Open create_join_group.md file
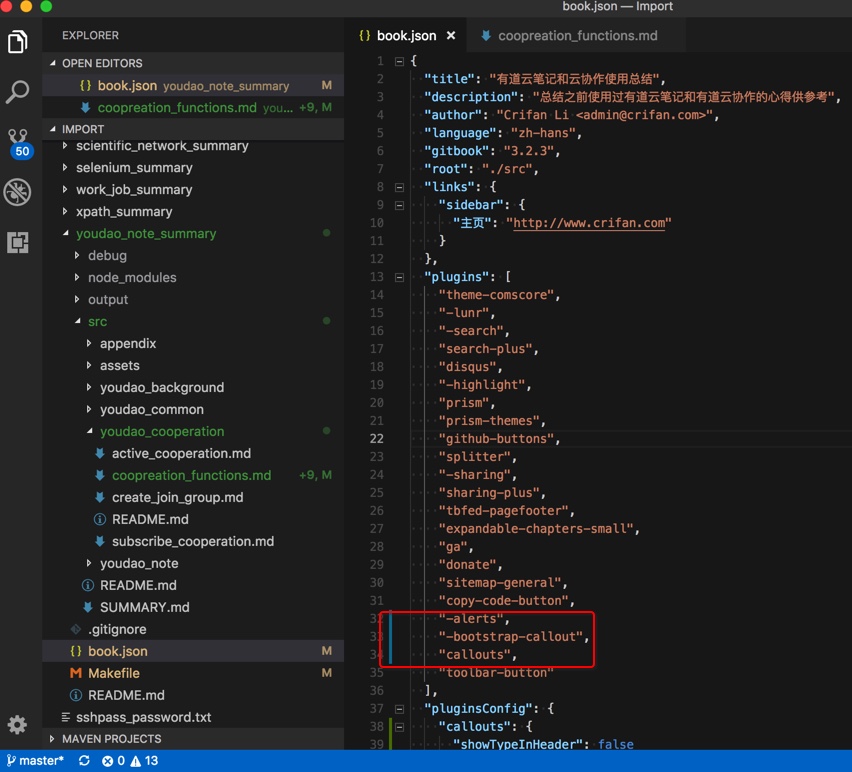Screen dimensions: 852x772 tap(193, 498)
